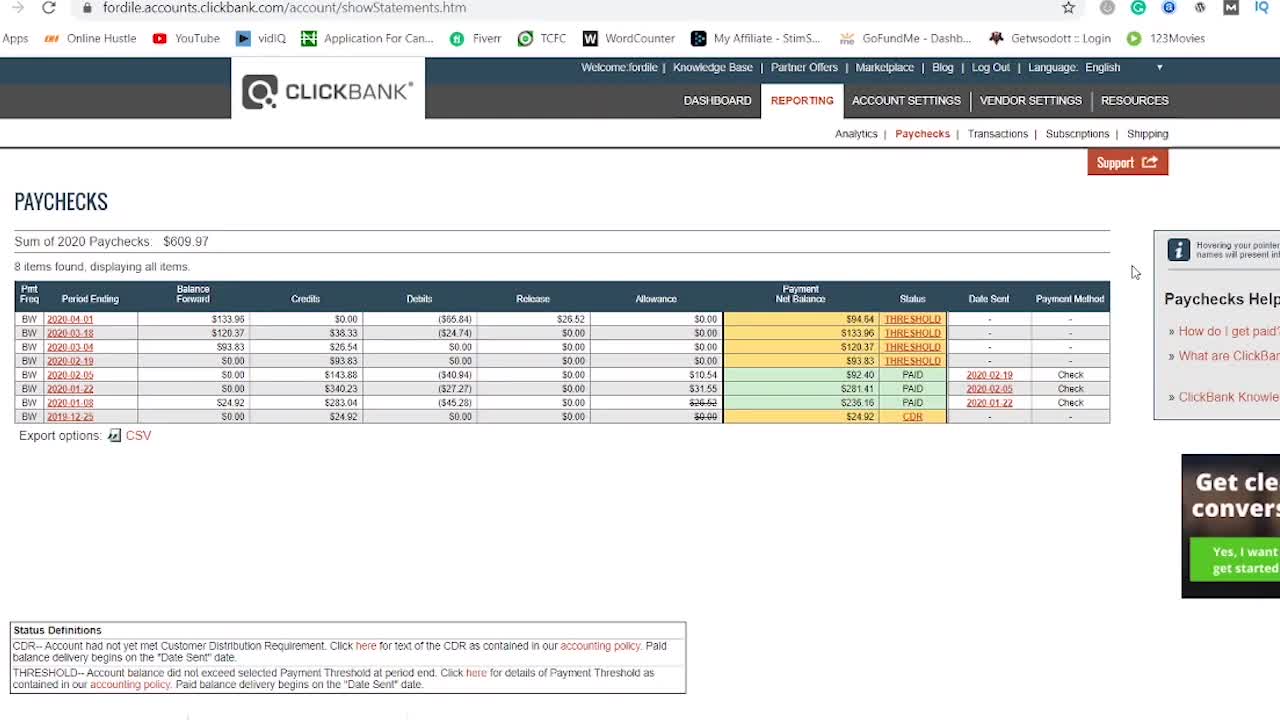This screenshot has width=1280, height=720.
Task: Click the WordPress extension icon
Action: 1200,8
